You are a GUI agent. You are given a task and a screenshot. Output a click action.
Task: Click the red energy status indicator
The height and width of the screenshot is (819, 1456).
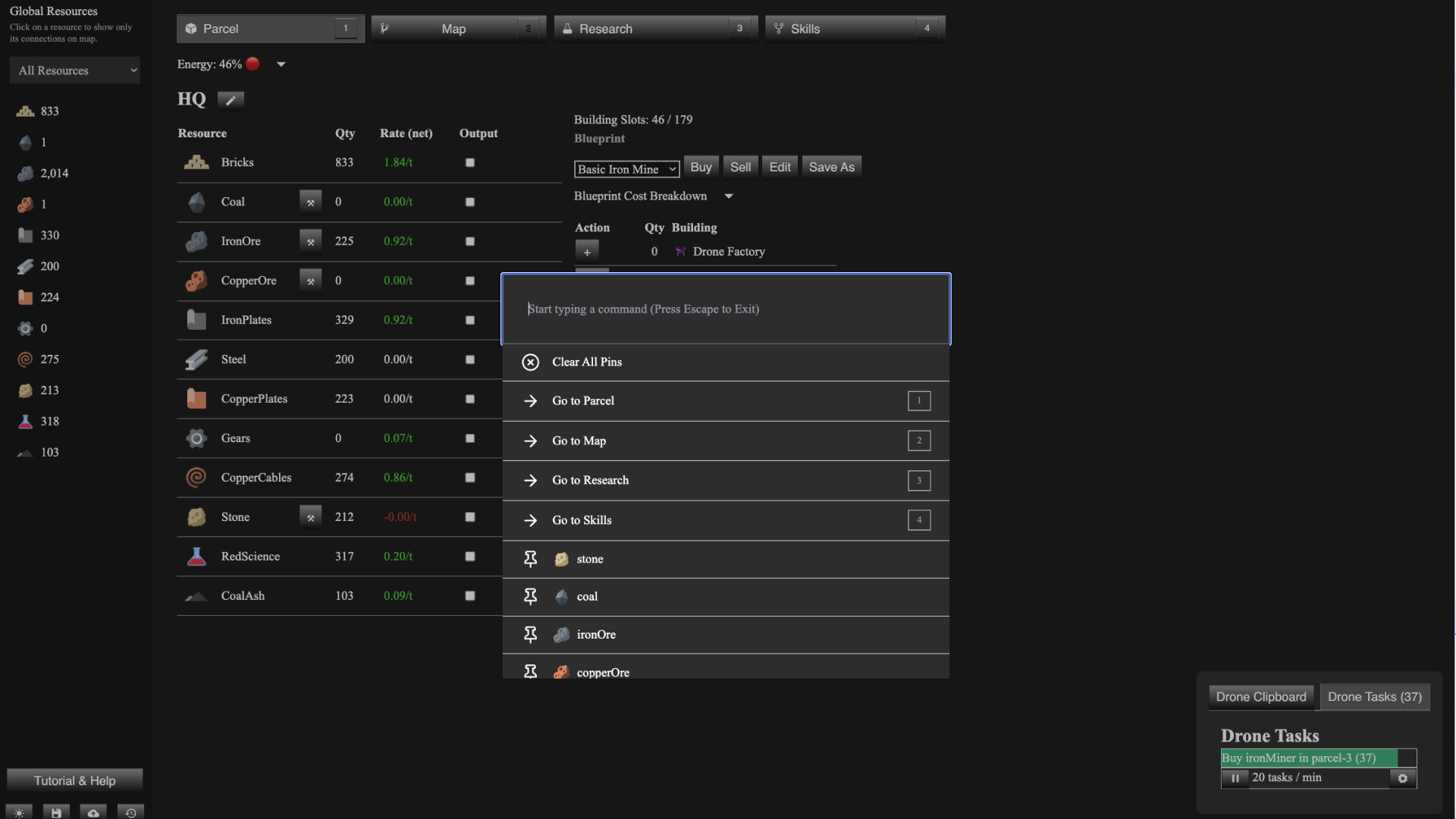coord(253,64)
